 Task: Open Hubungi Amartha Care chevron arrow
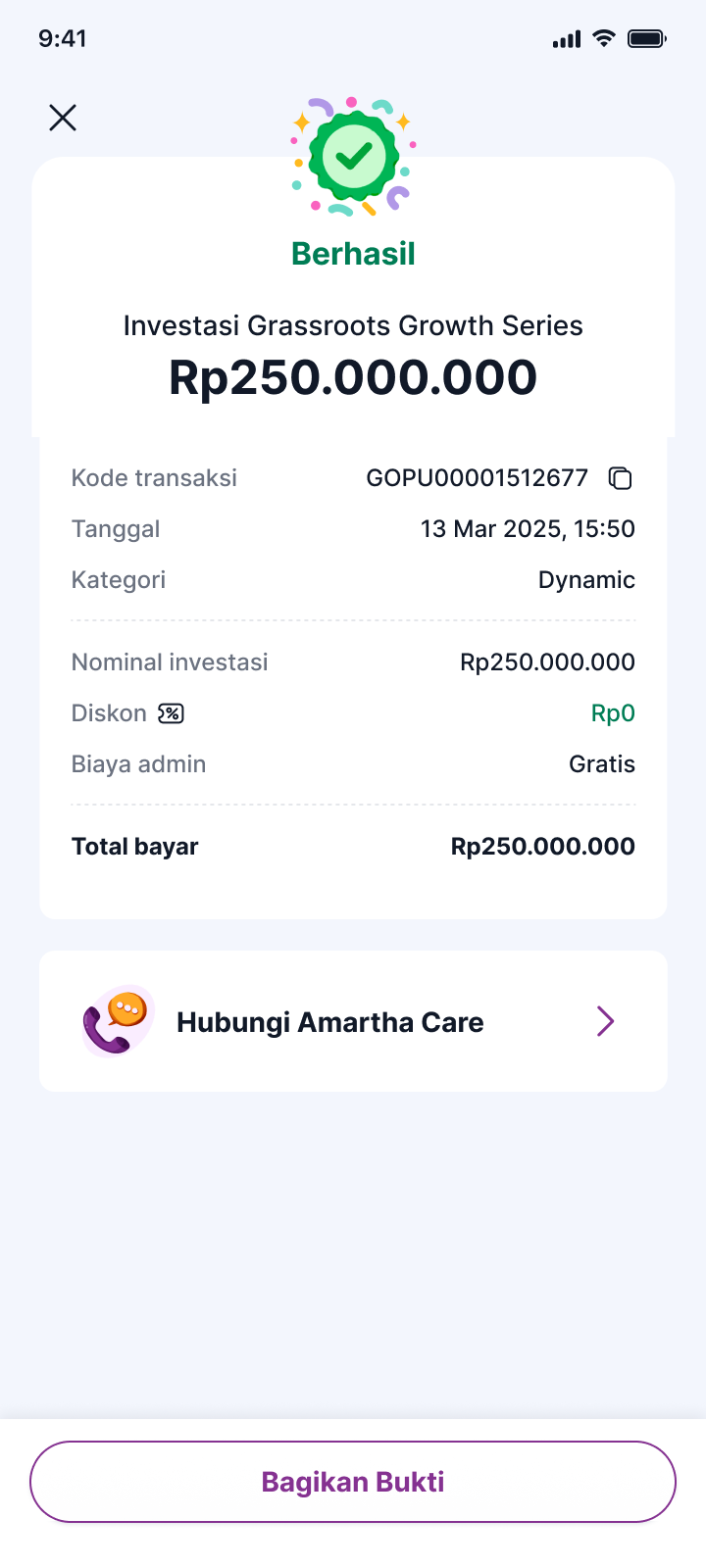click(x=605, y=1021)
